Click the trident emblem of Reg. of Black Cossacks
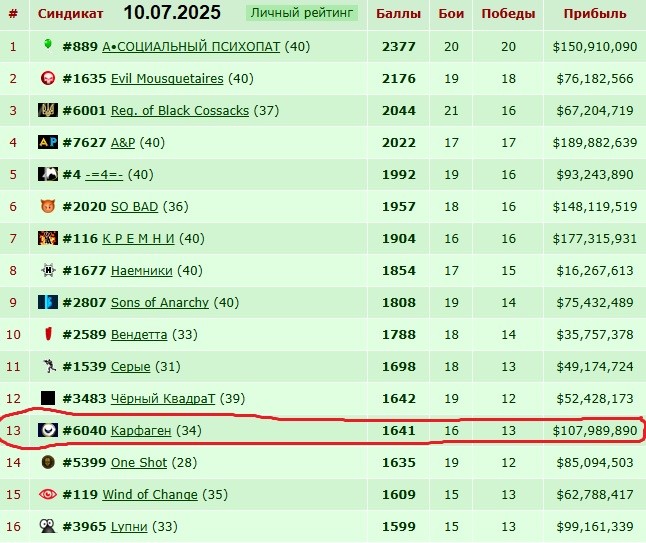The height and width of the screenshot is (543, 646). tap(48, 110)
